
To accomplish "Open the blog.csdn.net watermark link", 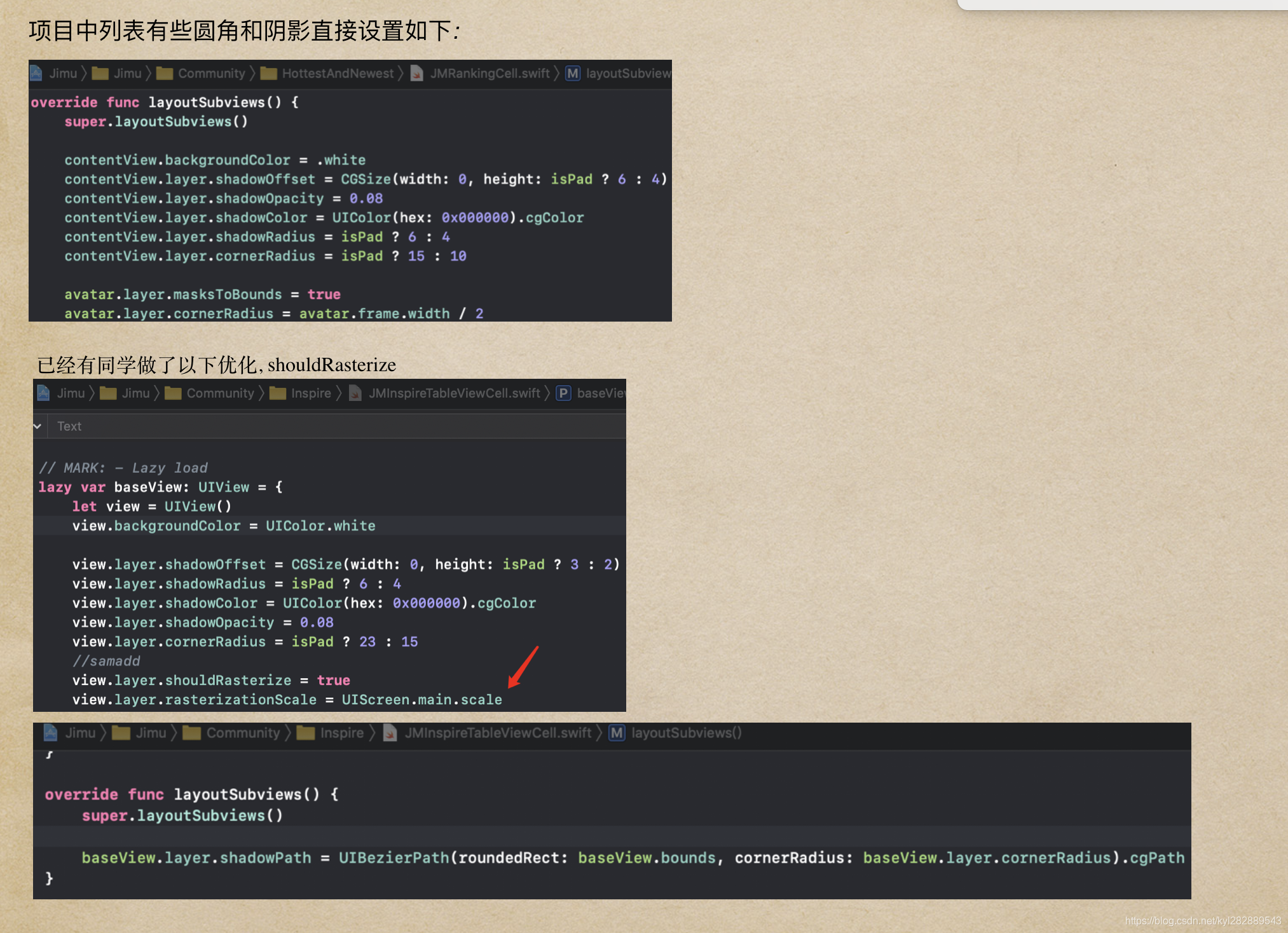I will click(1203, 920).
